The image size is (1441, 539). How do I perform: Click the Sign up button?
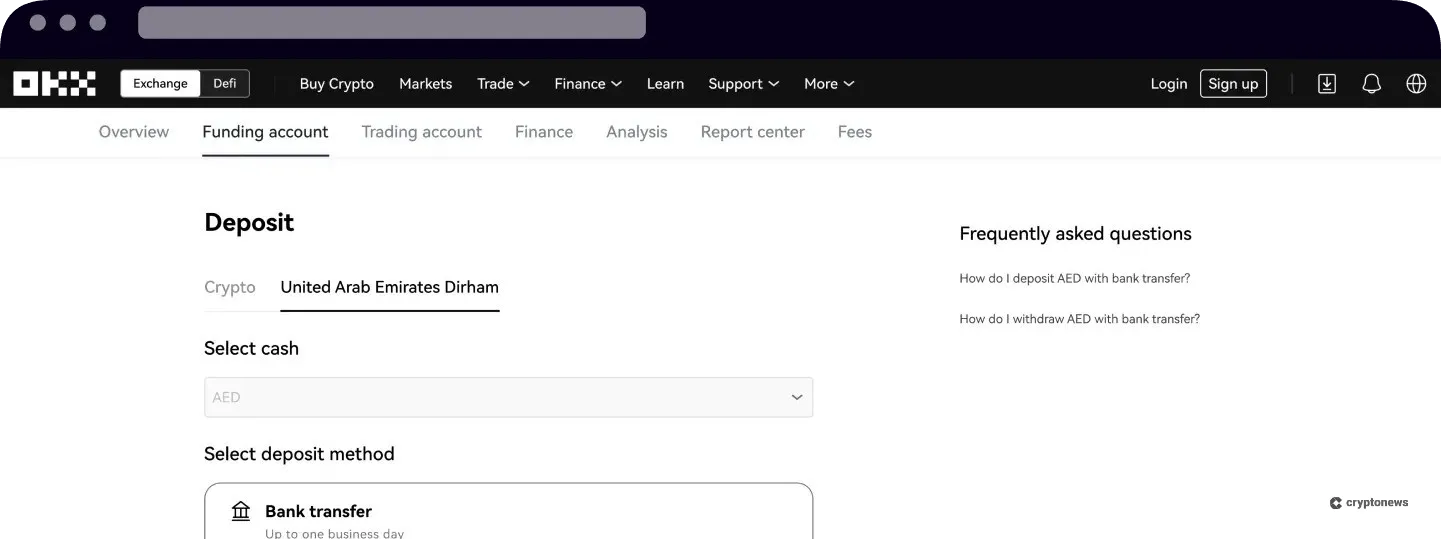[x=1233, y=84]
